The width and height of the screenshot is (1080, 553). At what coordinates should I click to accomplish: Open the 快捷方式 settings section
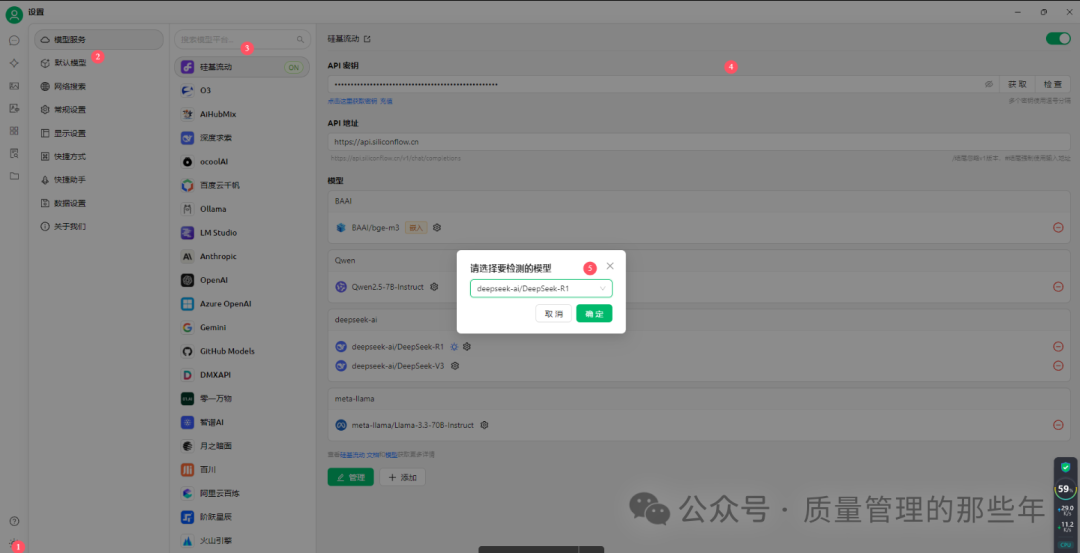click(x=98, y=156)
